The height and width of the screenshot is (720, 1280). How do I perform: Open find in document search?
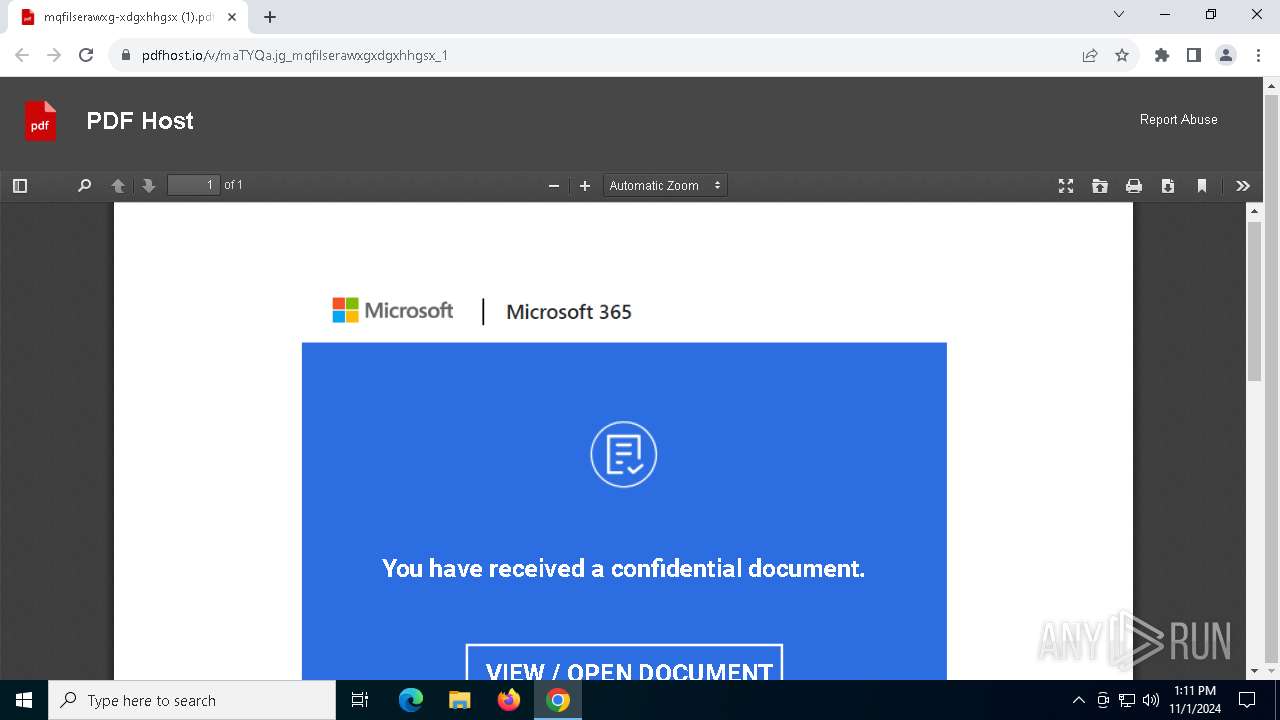coord(84,185)
